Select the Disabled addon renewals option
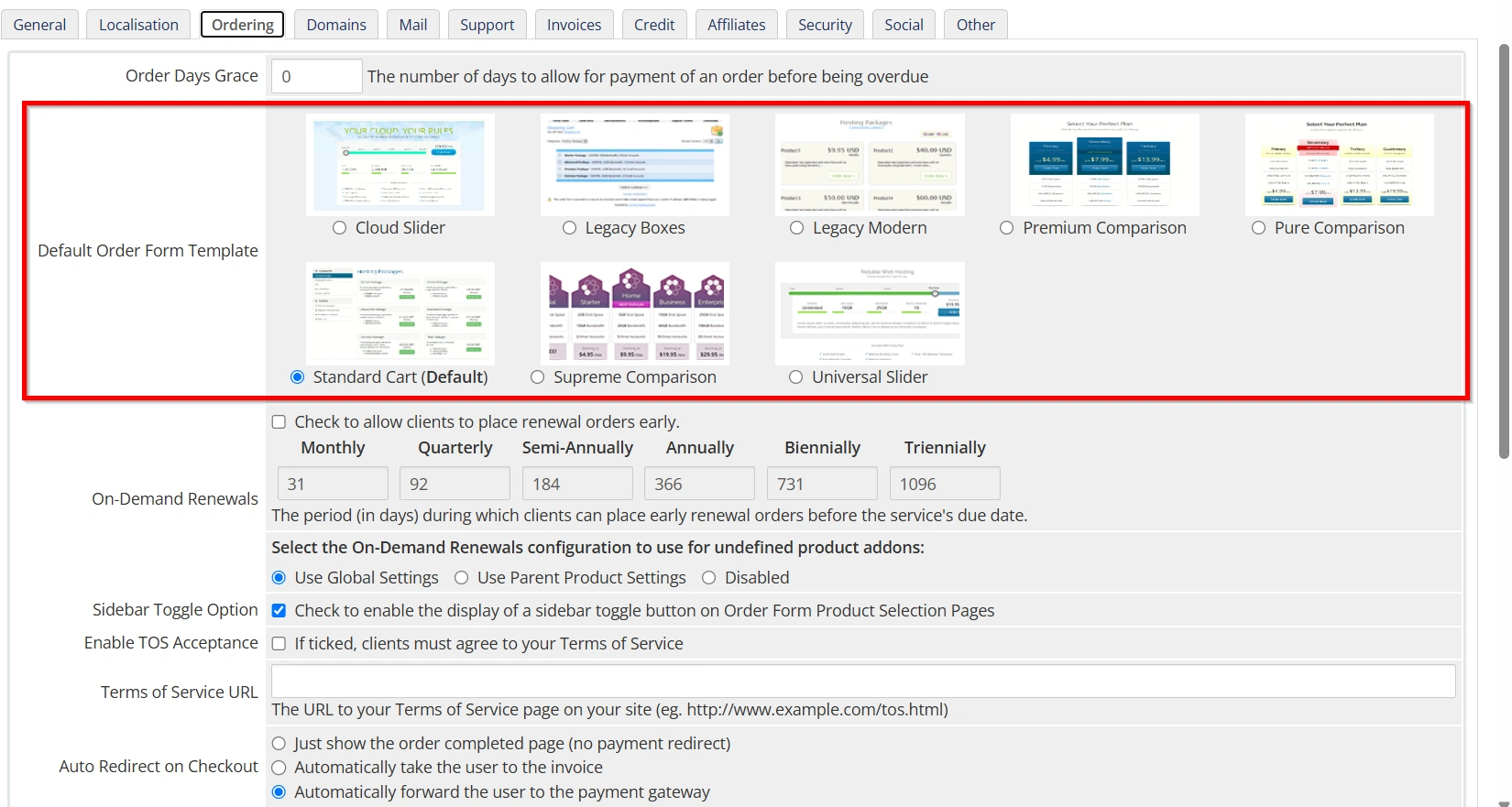 pos(709,578)
